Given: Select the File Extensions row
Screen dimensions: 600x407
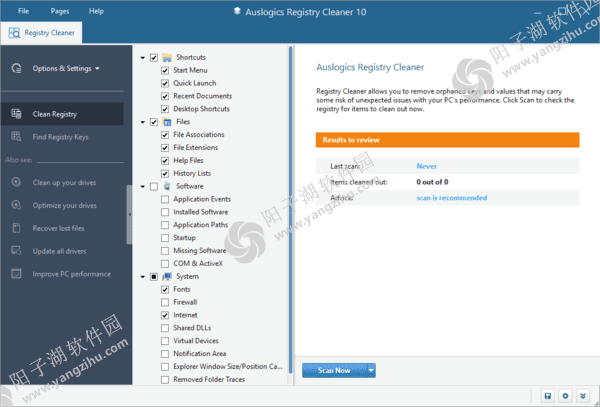Looking at the screenshot, I should point(196,148).
